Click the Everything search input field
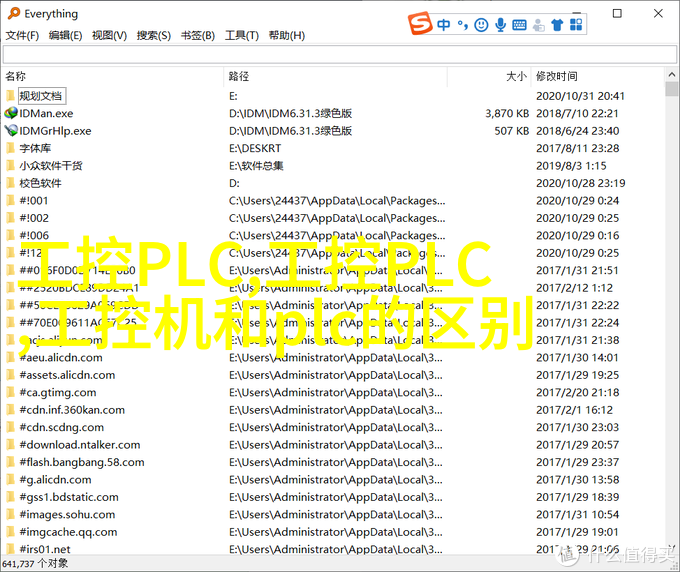 pos(340,55)
